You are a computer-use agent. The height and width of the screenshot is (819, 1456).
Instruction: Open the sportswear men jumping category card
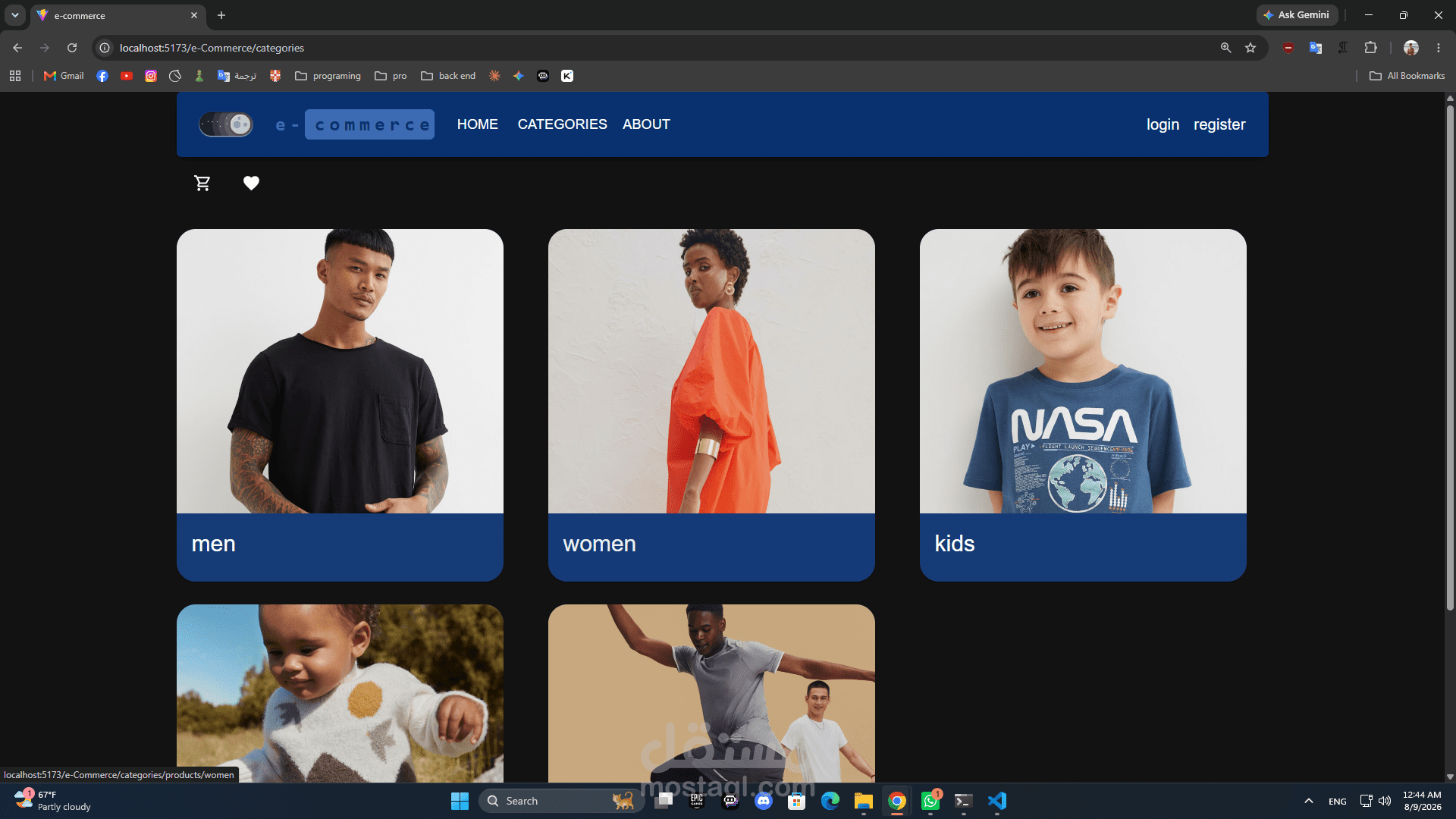click(711, 693)
